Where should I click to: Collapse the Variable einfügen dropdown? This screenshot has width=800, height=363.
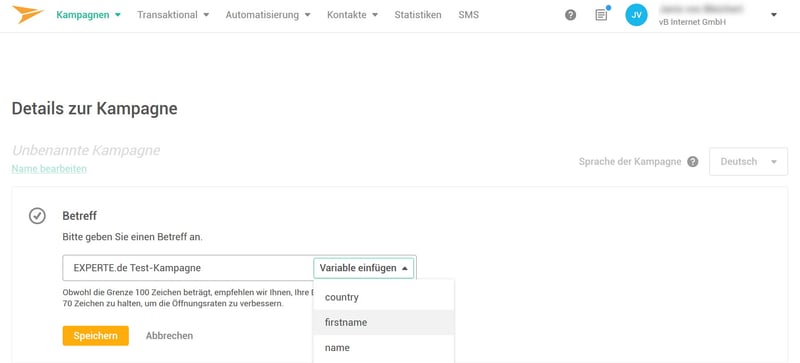tap(364, 268)
